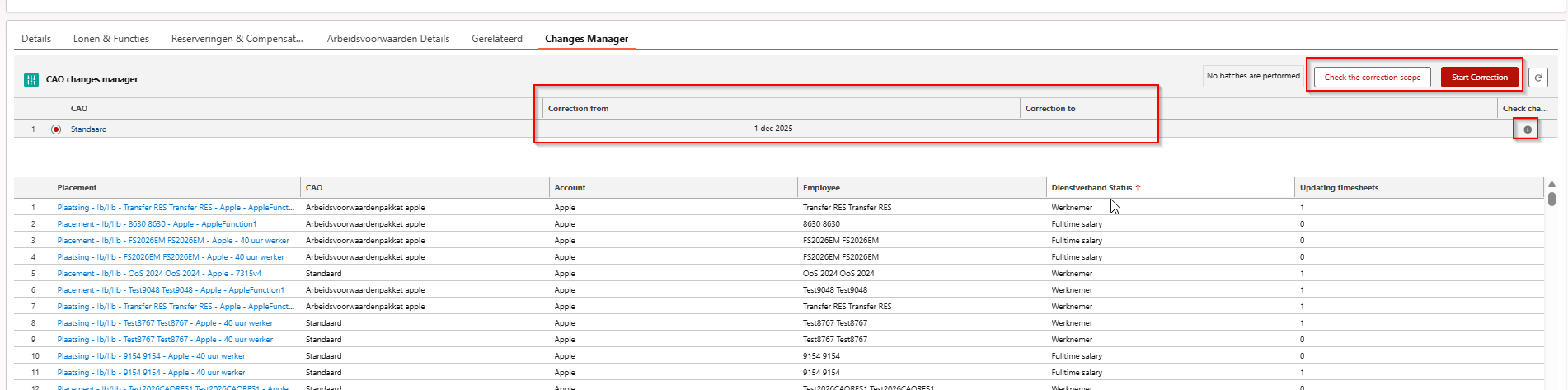The height and width of the screenshot is (390, 1568).
Task: Open the Placement FS2026EM link in row 3
Action: [x=173, y=241]
